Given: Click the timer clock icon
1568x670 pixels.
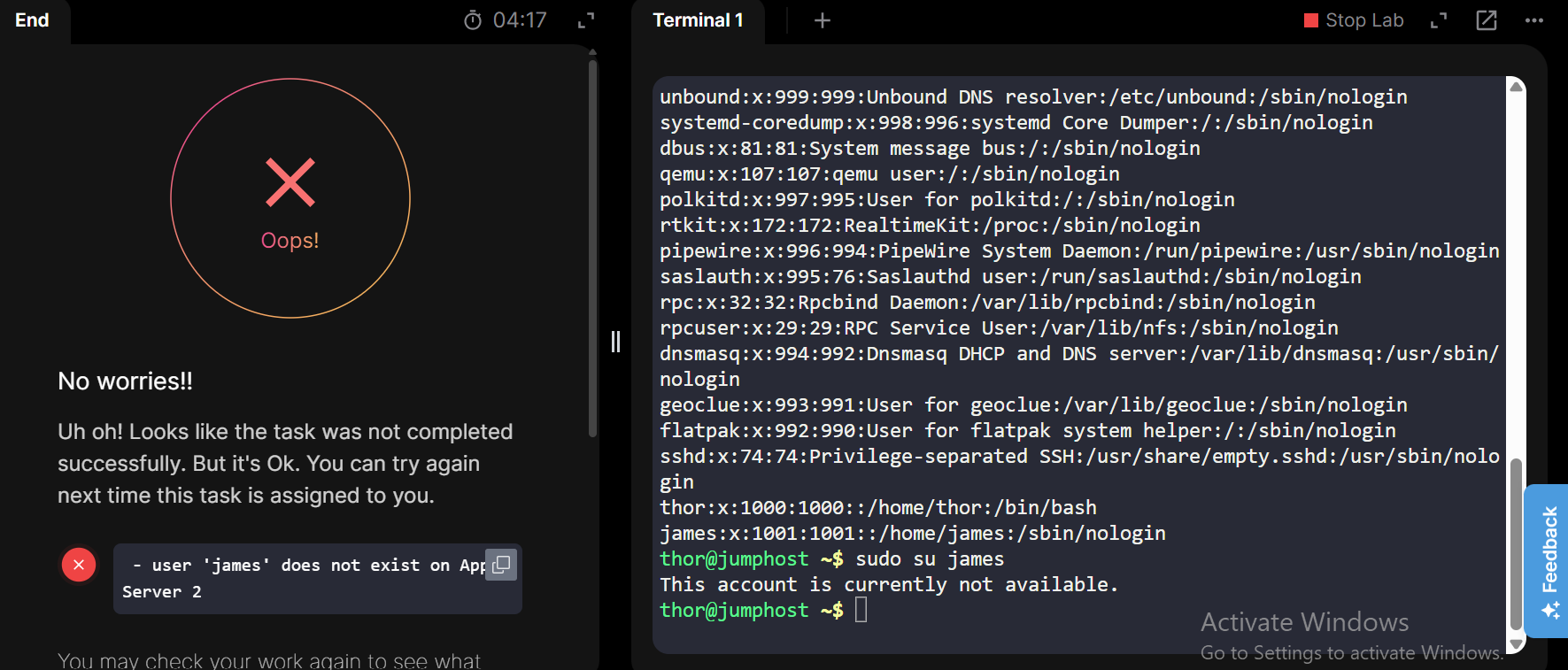Looking at the screenshot, I should click(x=473, y=20).
